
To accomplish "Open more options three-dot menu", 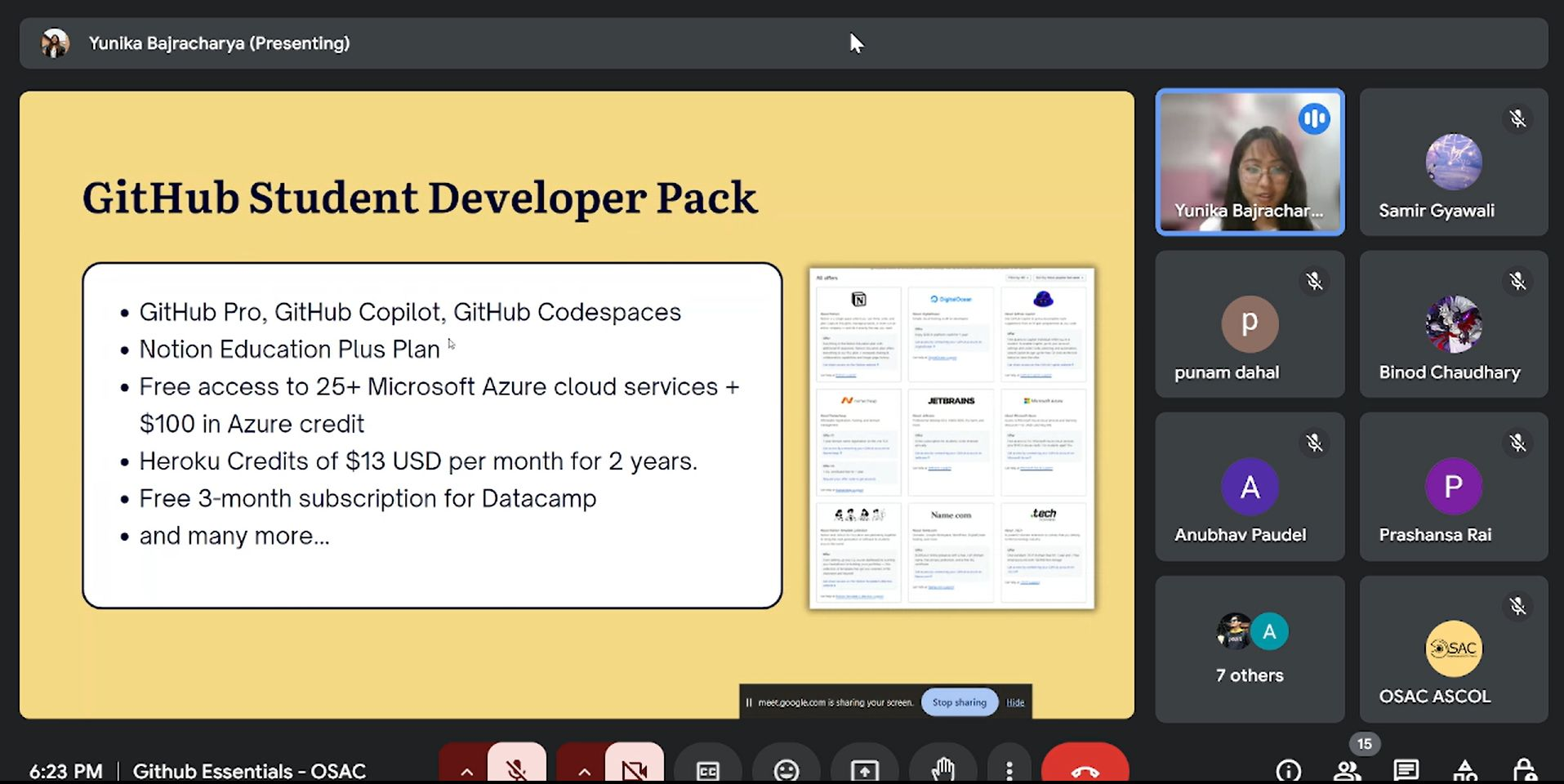I will pyautogui.click(x=1009, y=769).
